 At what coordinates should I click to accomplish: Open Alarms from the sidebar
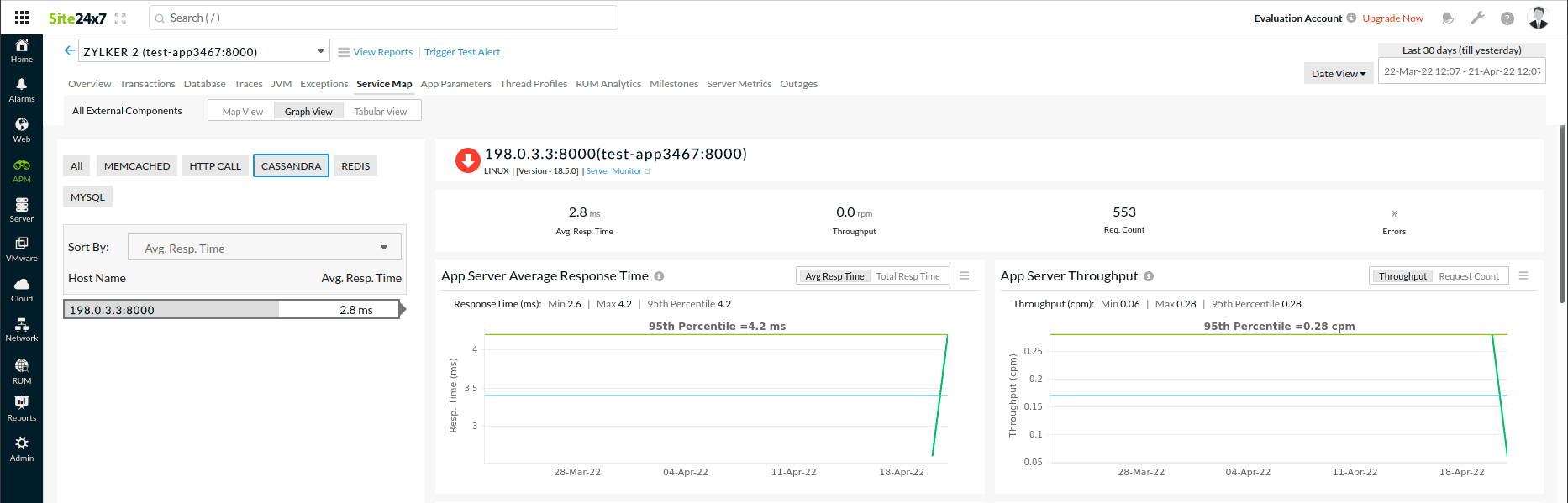pyautogui.click(x=22, y=89)
